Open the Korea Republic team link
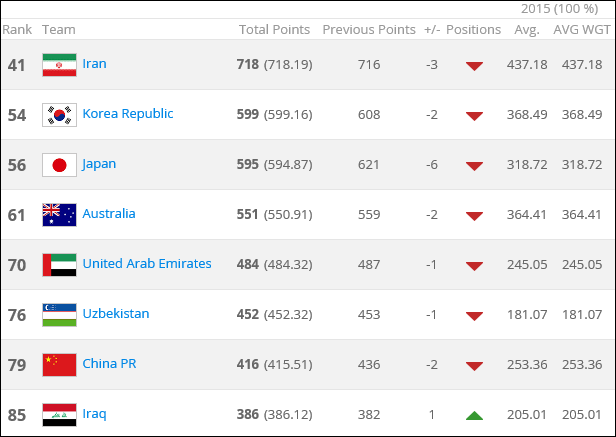Viewport: 616px width, 437px height. coord(128,114)
